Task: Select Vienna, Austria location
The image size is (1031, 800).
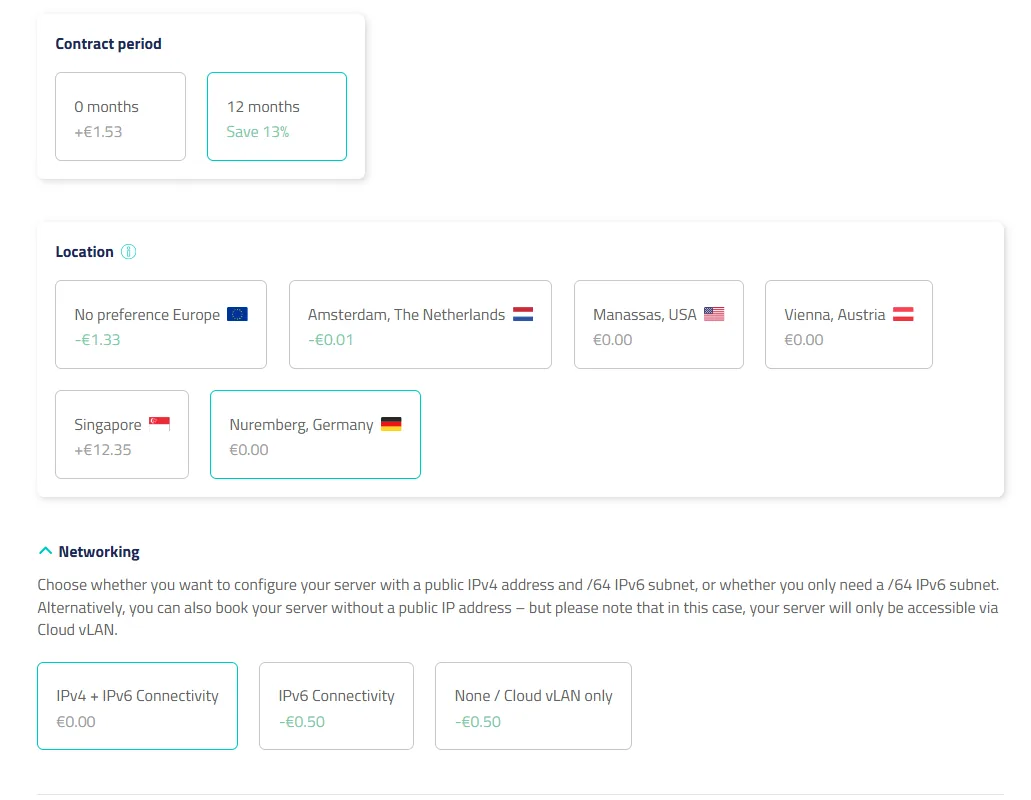Action: (x=849, y=325)
